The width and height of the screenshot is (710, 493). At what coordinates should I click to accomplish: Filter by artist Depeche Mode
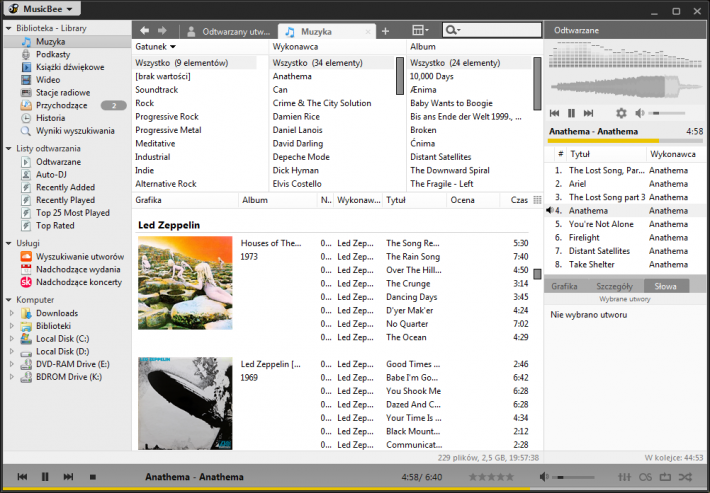coord(301,157)
